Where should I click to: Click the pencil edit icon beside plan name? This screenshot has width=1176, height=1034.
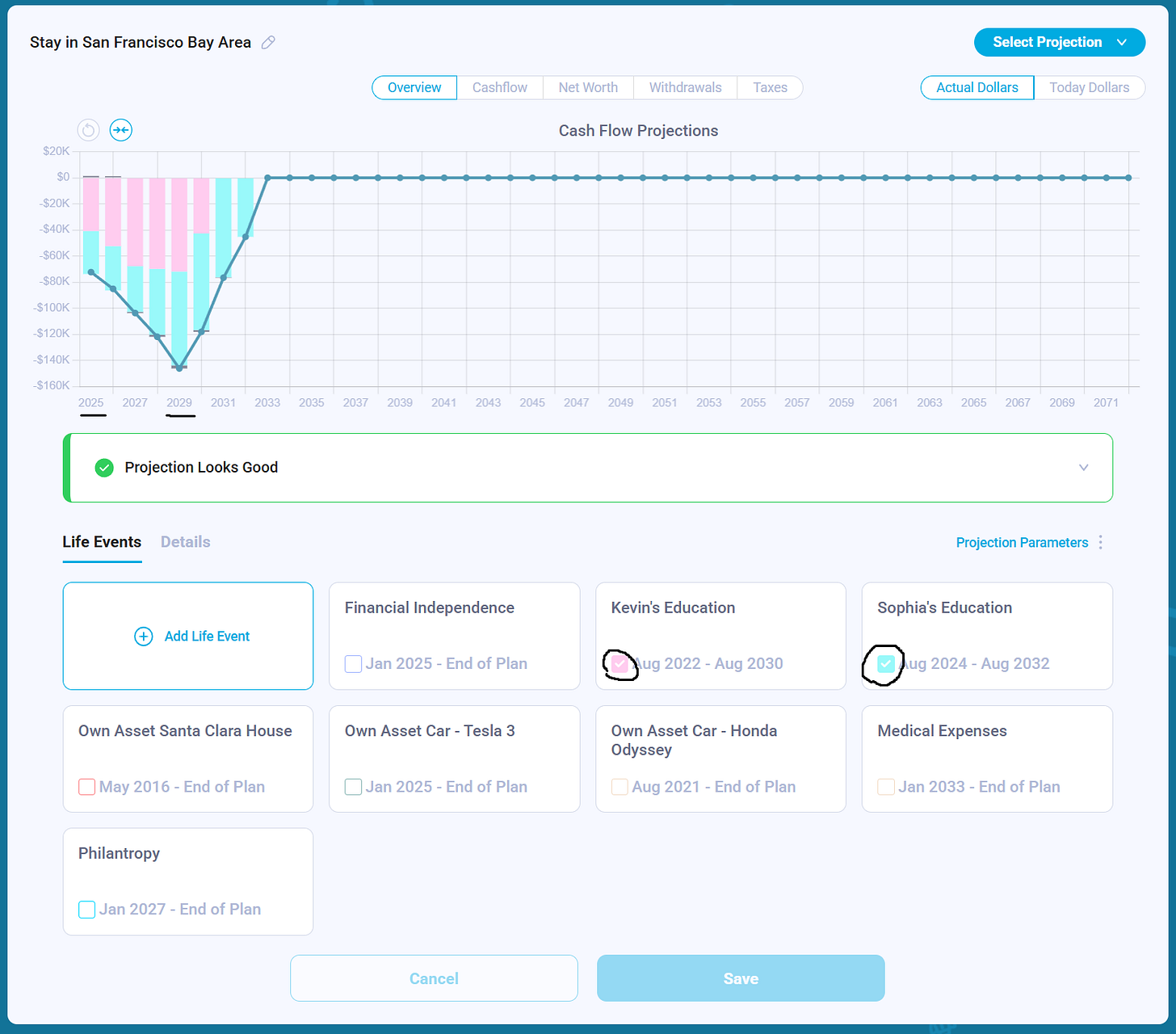click(268, 42)
